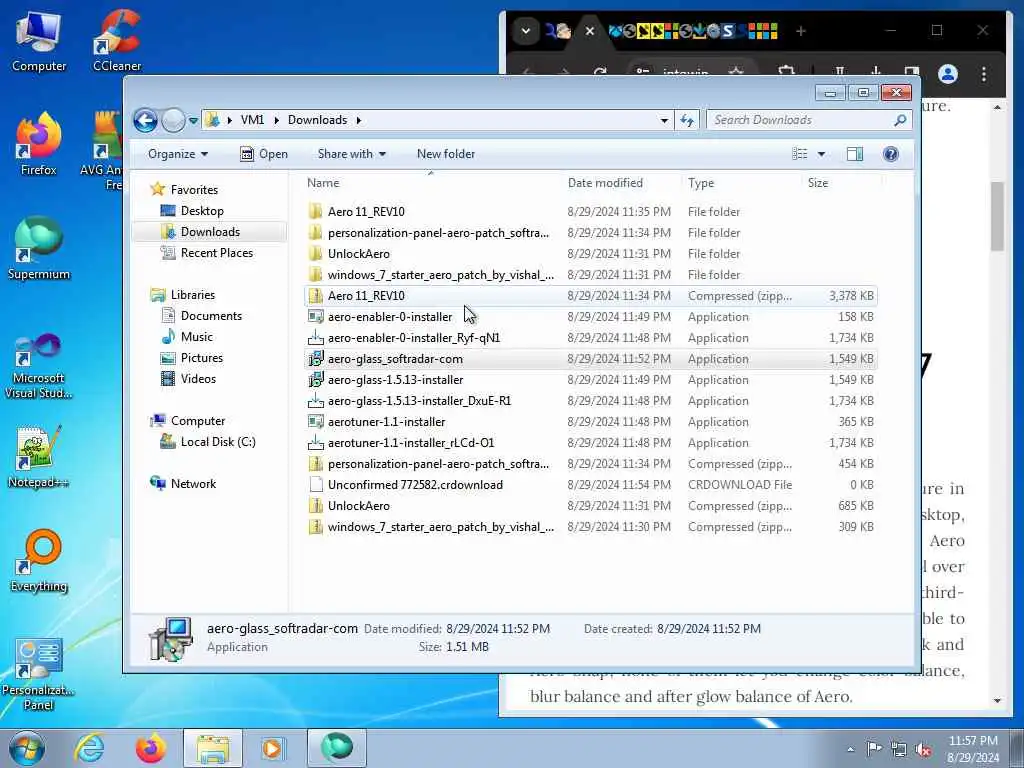
Task: Sort by the Type column header
Action: click(741, 183)
